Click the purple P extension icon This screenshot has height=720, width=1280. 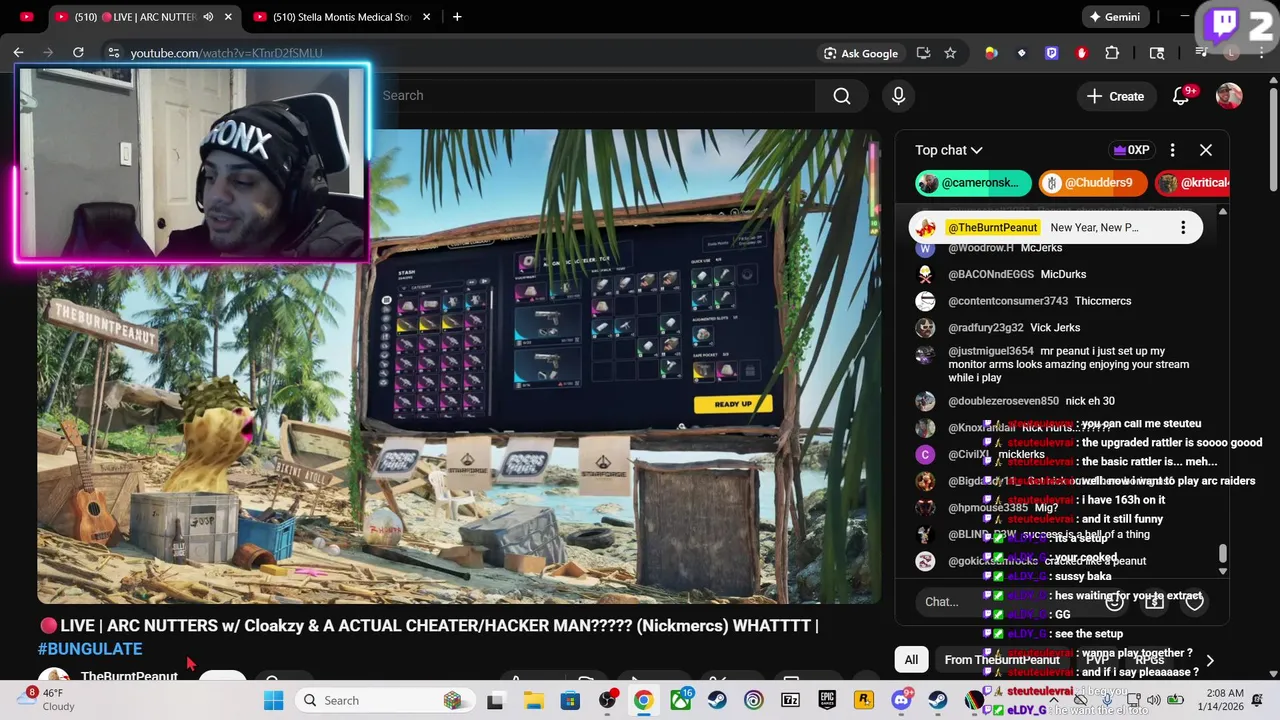tap(1051, 53)
